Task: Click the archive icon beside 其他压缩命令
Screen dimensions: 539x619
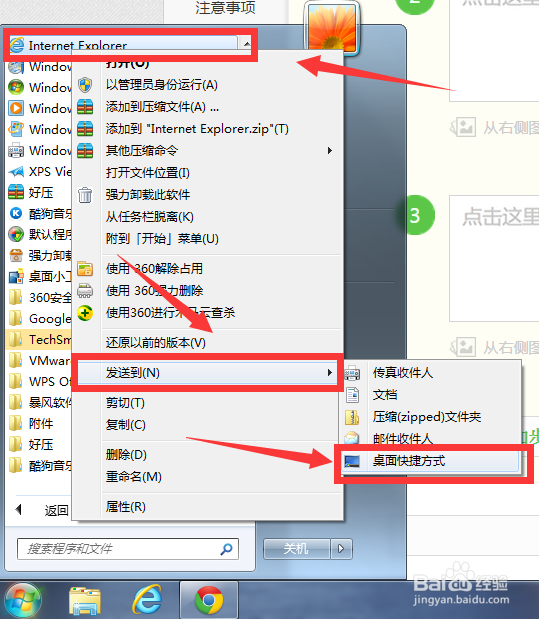Action: pyautogui.click(x=85, y=151)
